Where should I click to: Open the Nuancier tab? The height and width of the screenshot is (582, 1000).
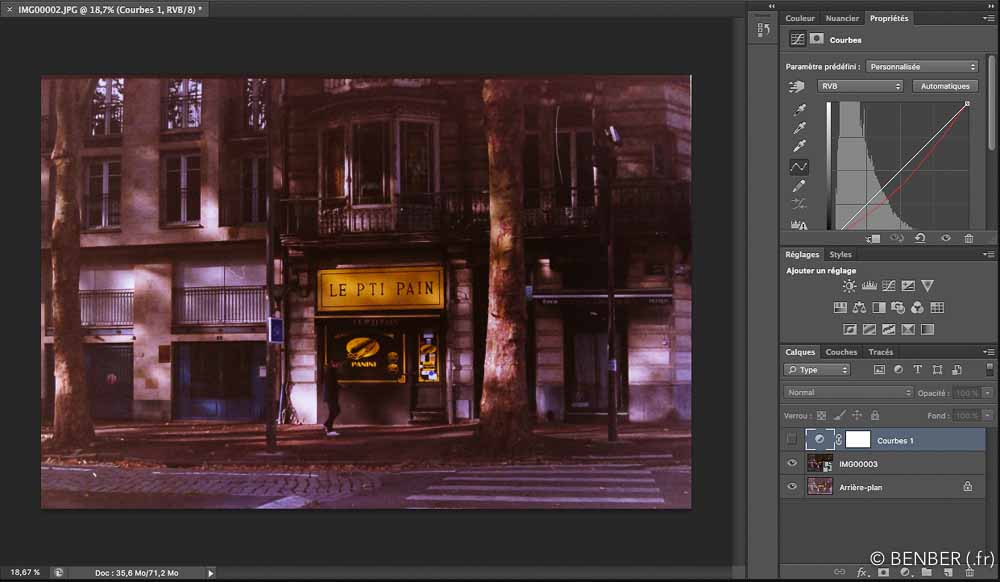(842, 18)
